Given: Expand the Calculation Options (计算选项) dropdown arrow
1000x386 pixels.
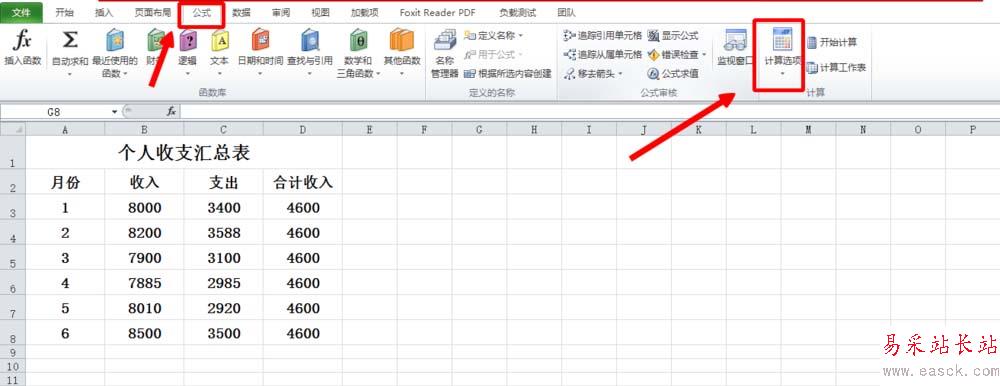Looking at the screenshot, I should click(x=782, y=73).
